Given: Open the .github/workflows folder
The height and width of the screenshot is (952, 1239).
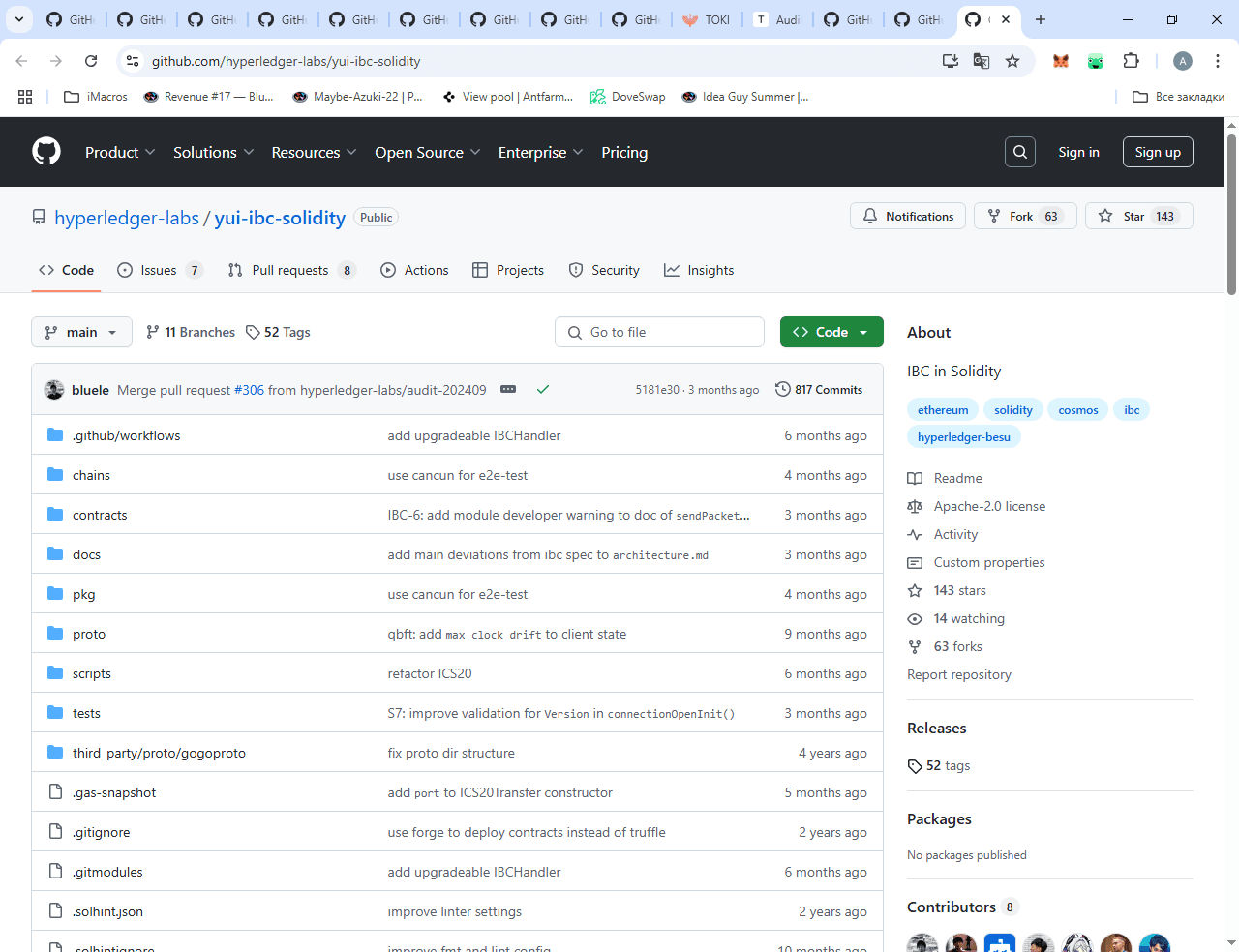Looking at the screenshot, I should click(126, 435).
